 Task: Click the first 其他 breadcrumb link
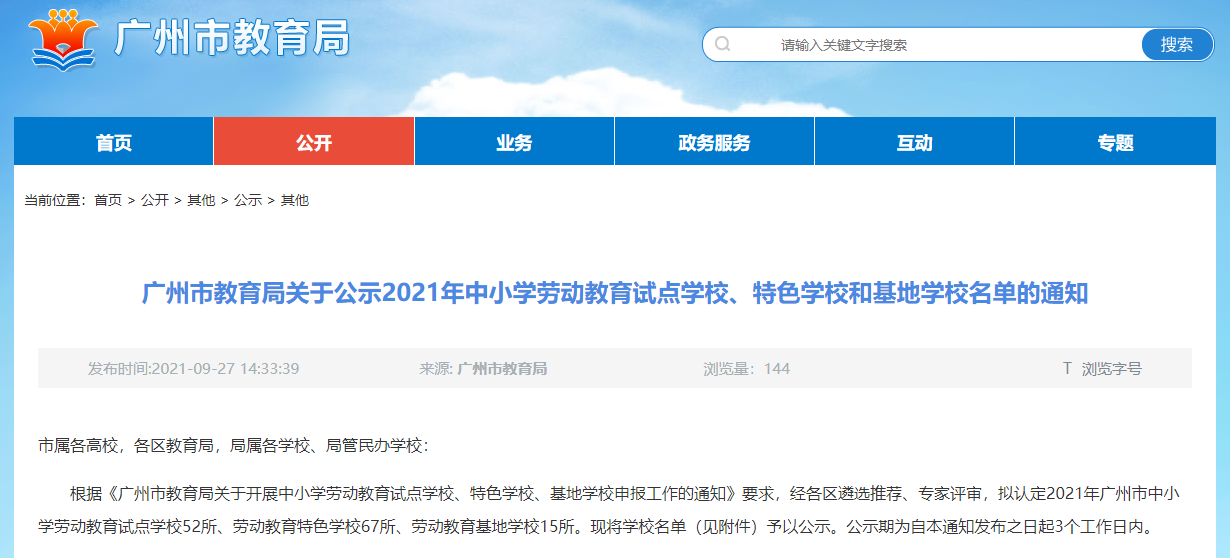tap(201, 200)
